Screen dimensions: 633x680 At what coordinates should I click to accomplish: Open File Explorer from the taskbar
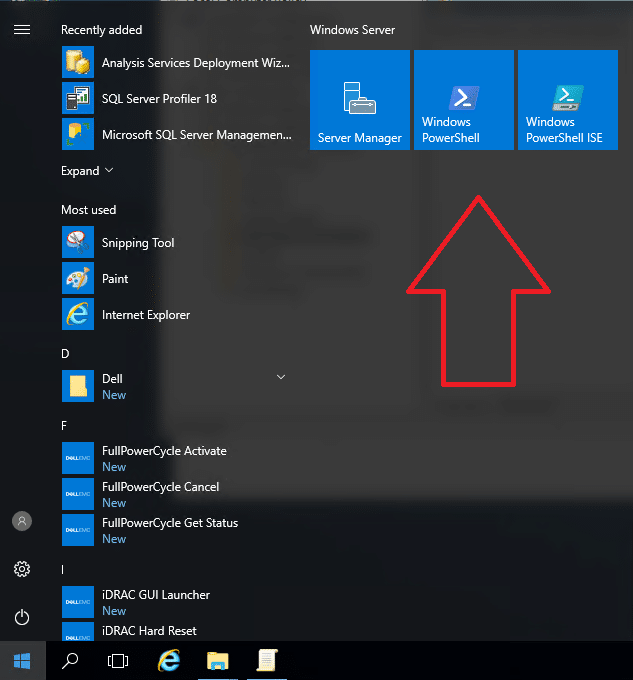(218, 661)
